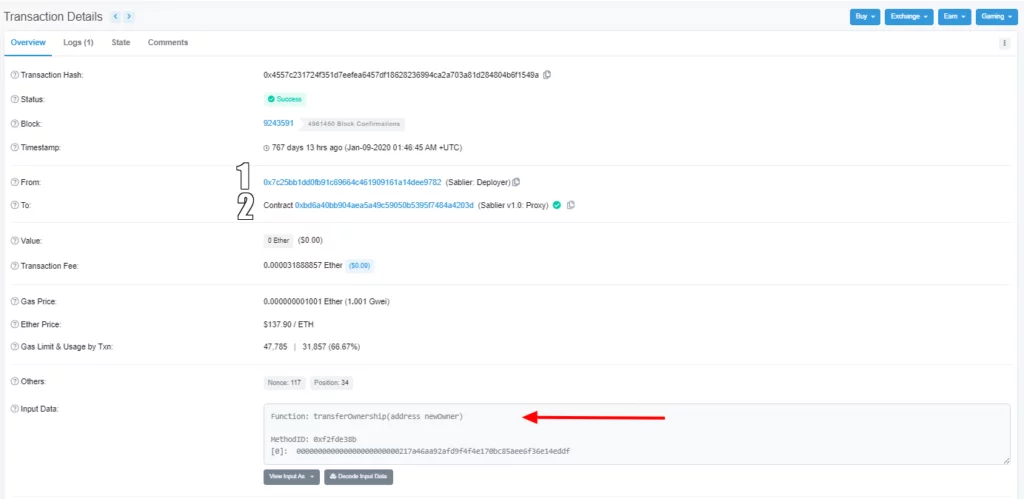Expand the Earn dropdown

pos(955,17)
